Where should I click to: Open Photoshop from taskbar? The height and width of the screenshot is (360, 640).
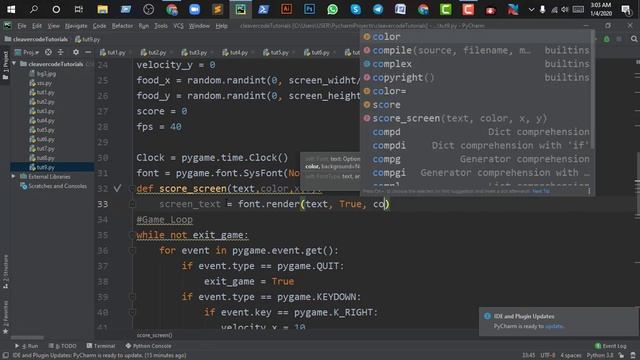point(309,9)
